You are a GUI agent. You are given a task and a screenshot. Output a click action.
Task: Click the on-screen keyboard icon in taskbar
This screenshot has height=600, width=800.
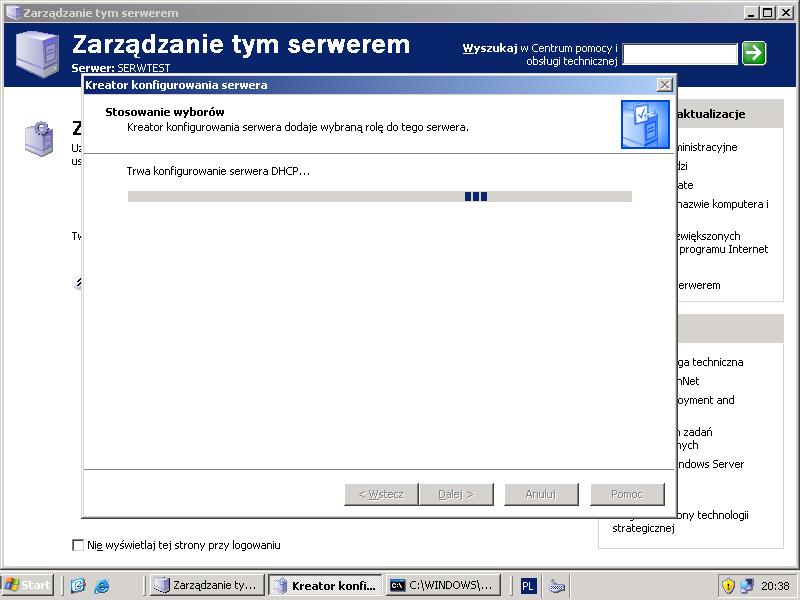tap(557, 586)
